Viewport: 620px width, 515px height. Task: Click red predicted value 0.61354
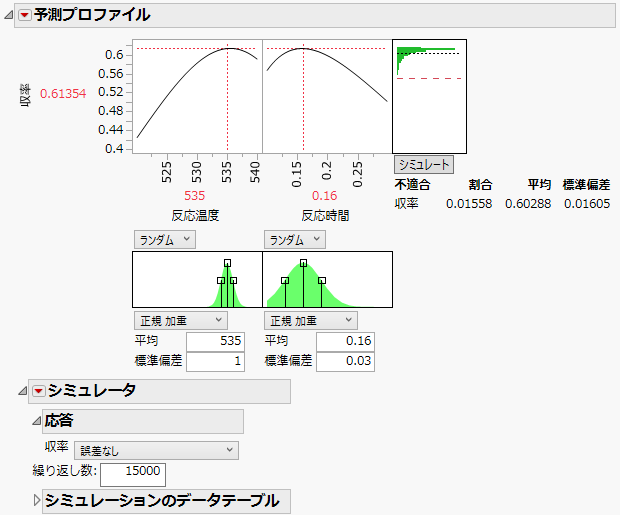pos(63,94)
